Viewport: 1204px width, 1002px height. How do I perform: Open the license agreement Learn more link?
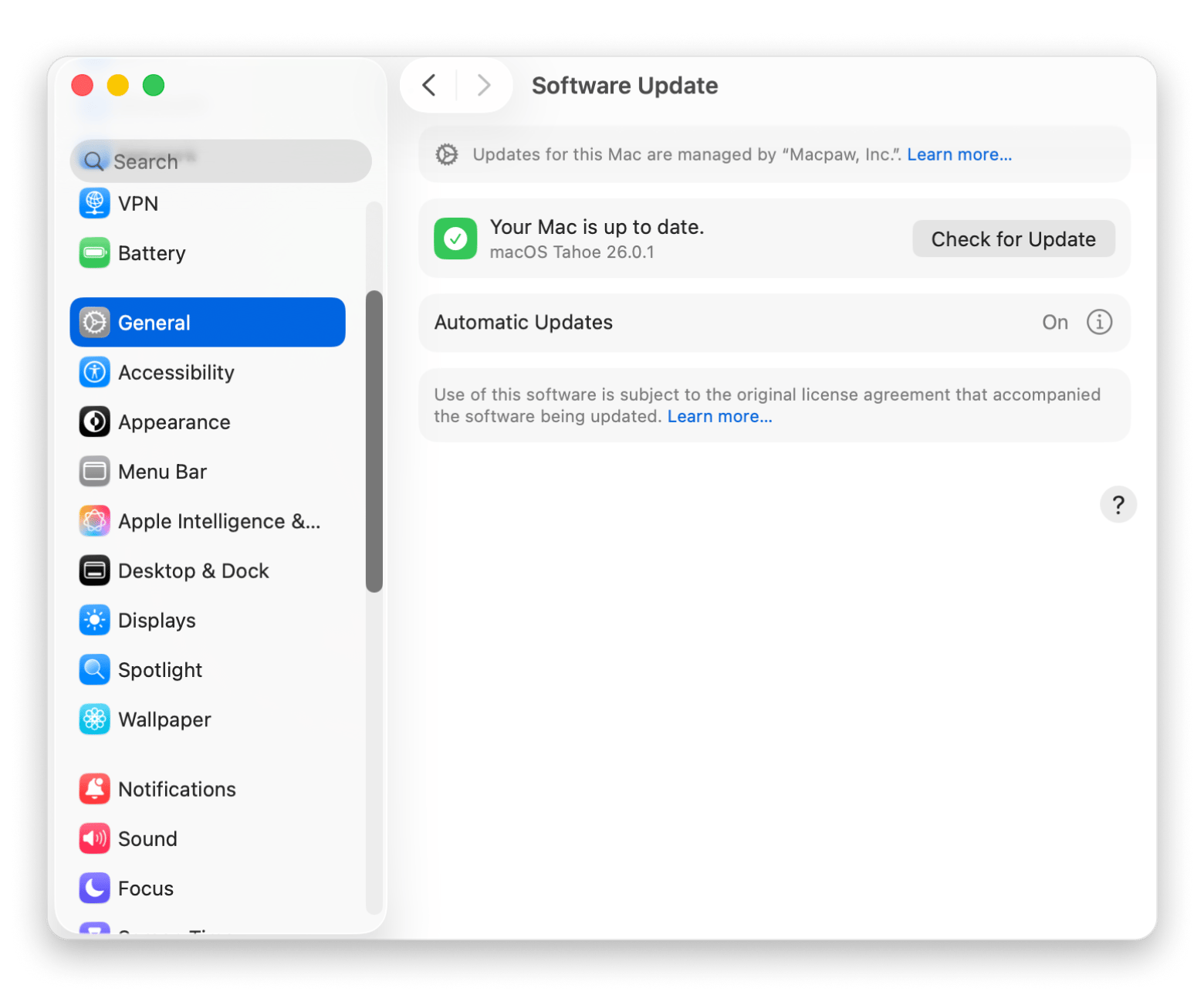click(x=719, y=416)
